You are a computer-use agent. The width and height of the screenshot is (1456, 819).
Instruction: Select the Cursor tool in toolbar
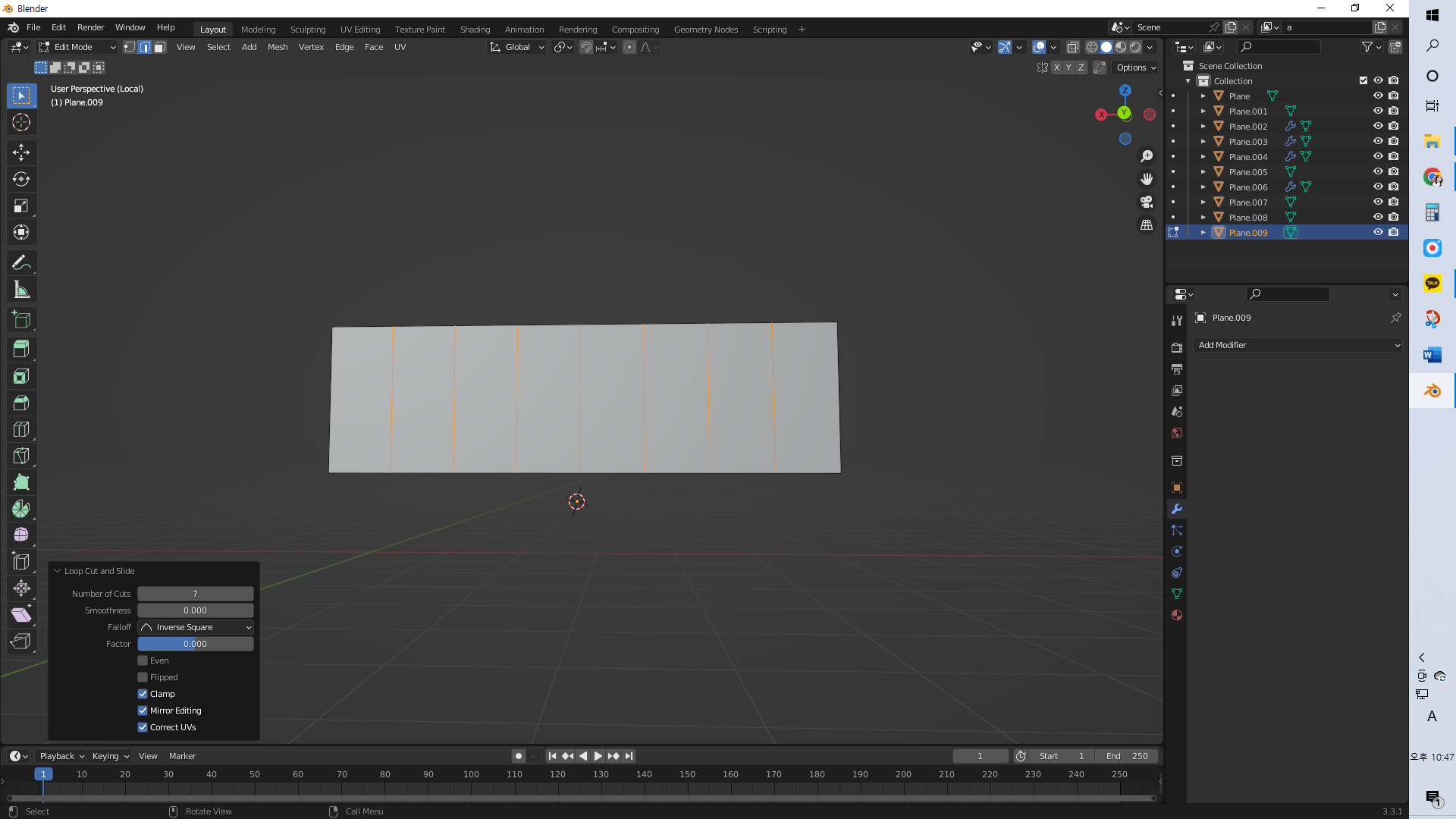coord(21,122)
